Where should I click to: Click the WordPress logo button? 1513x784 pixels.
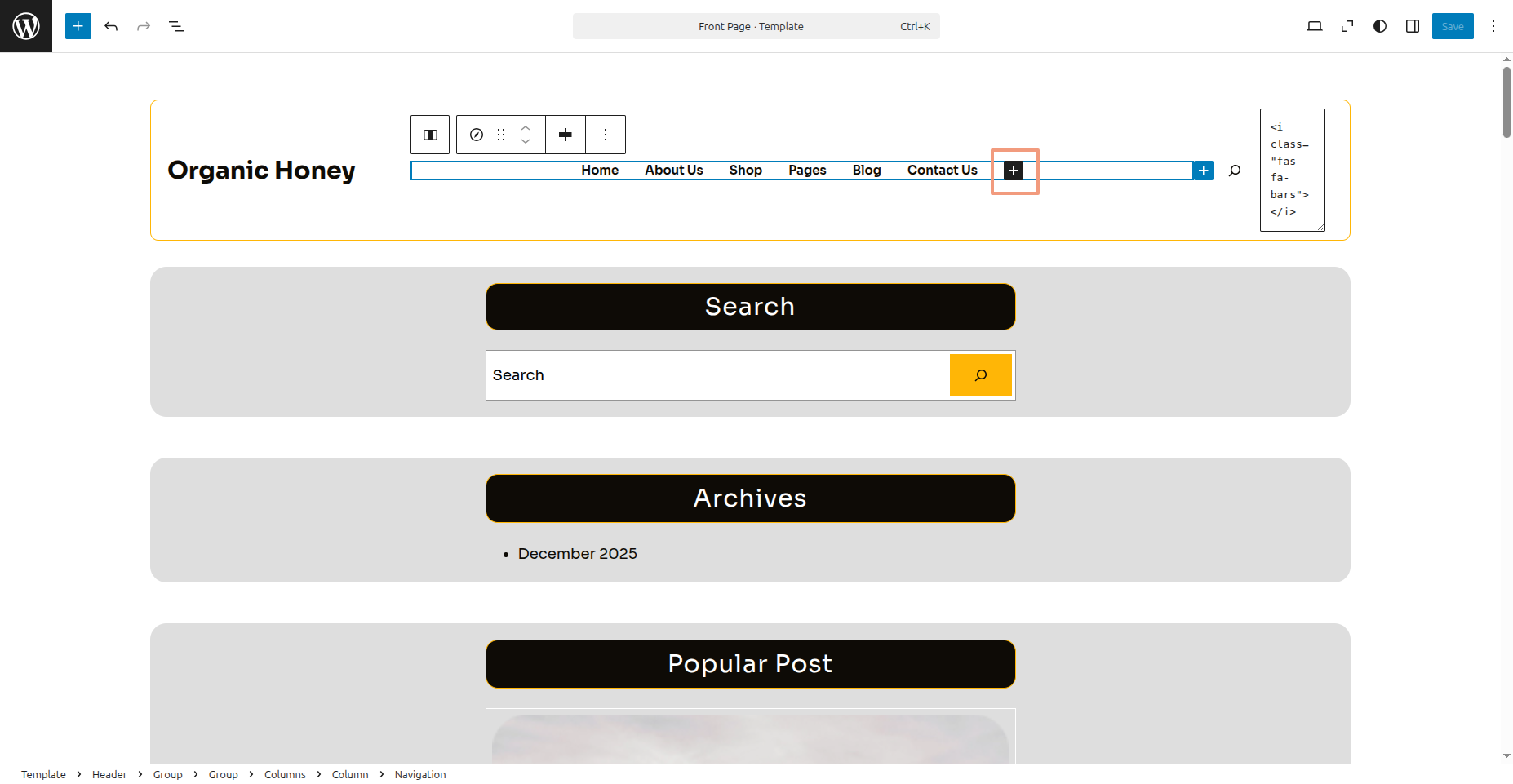click(26, 26)
